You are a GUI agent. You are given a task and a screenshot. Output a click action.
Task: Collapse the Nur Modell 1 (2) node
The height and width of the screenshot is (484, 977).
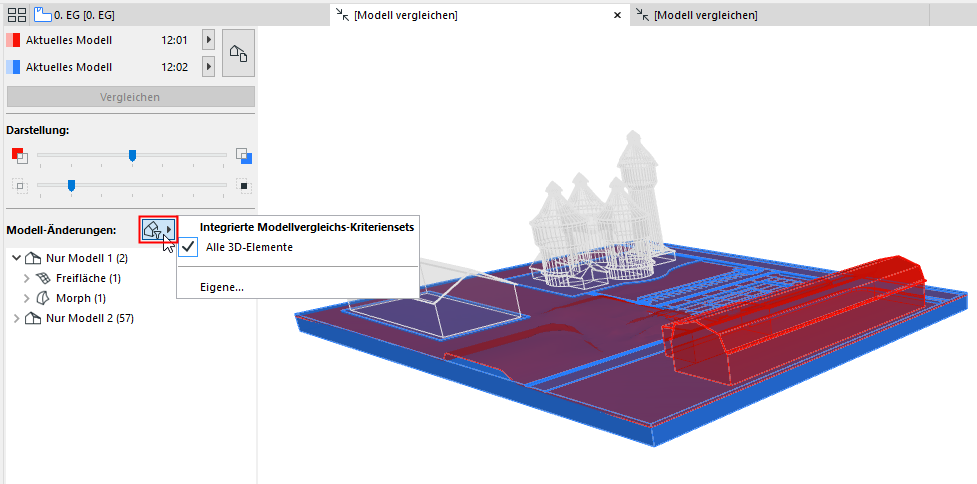pos(16,257)
